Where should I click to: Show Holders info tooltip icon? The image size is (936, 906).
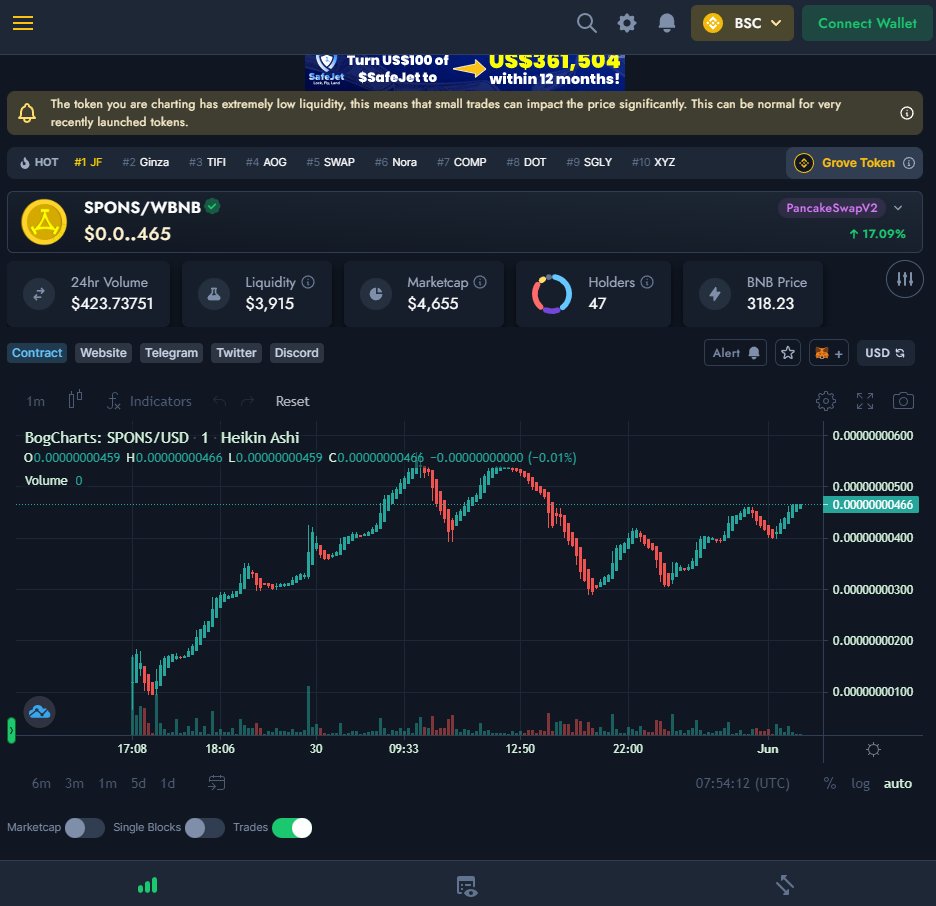(646, 282)
